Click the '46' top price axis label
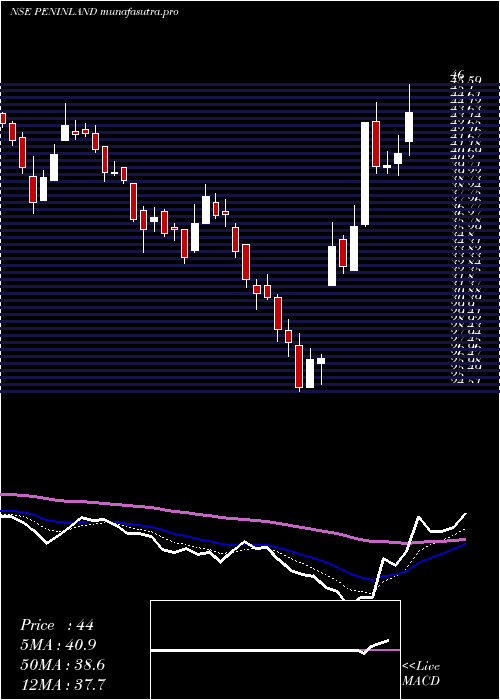The image size is (500, 700). [x=458, y=74]
